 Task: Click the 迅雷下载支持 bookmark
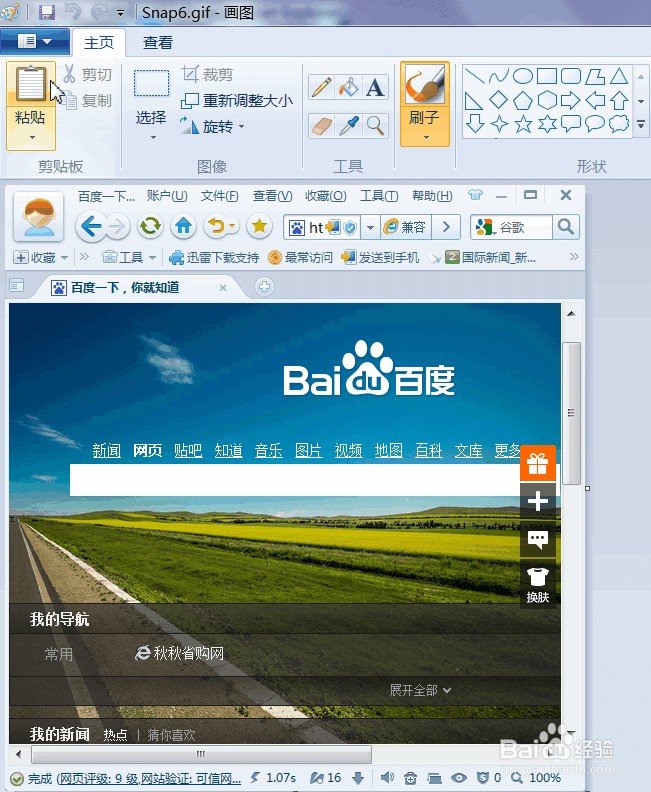pyautogui.click(x=214, y=258)
